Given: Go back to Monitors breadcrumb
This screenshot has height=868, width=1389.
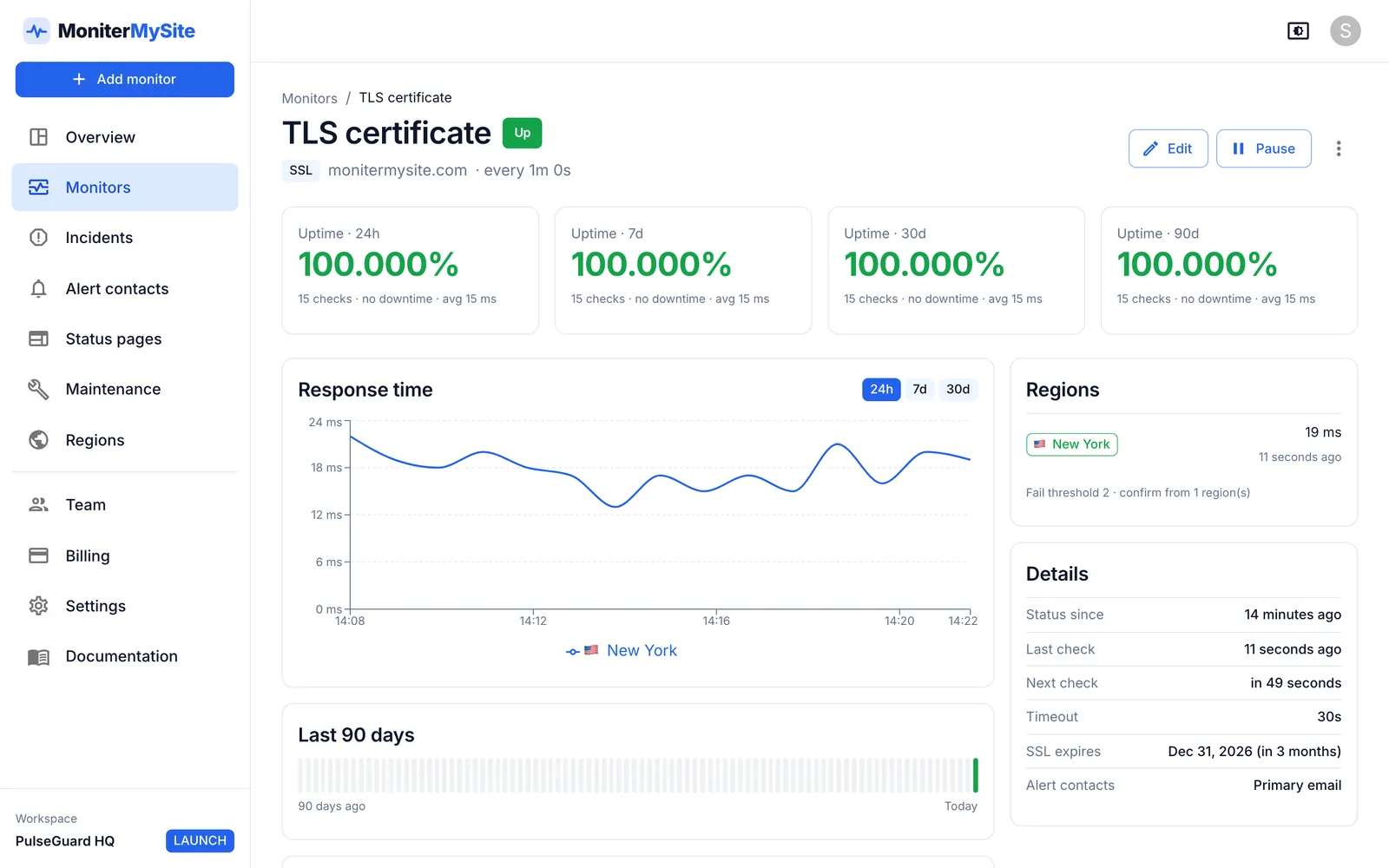Looking at the screenshot, I should point(309,98).
